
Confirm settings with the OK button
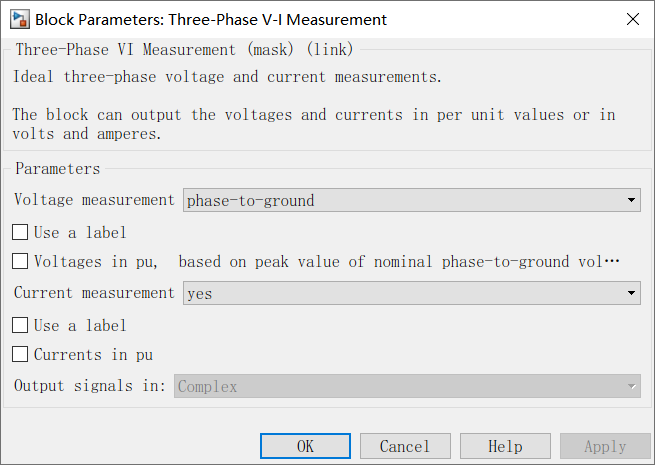305,446
